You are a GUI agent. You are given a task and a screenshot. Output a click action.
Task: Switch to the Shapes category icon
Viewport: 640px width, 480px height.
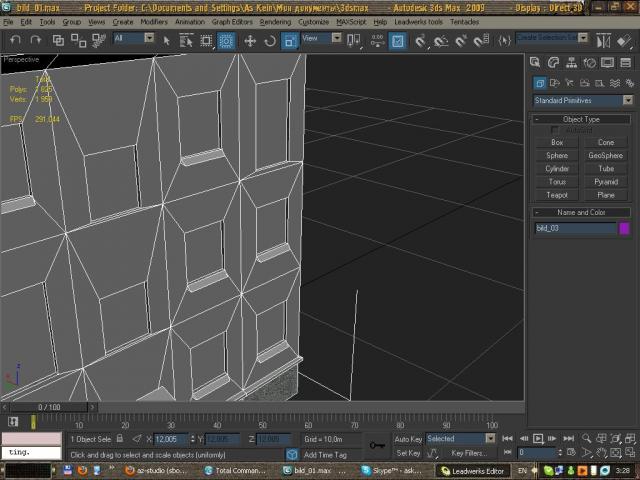coord(554,84)
